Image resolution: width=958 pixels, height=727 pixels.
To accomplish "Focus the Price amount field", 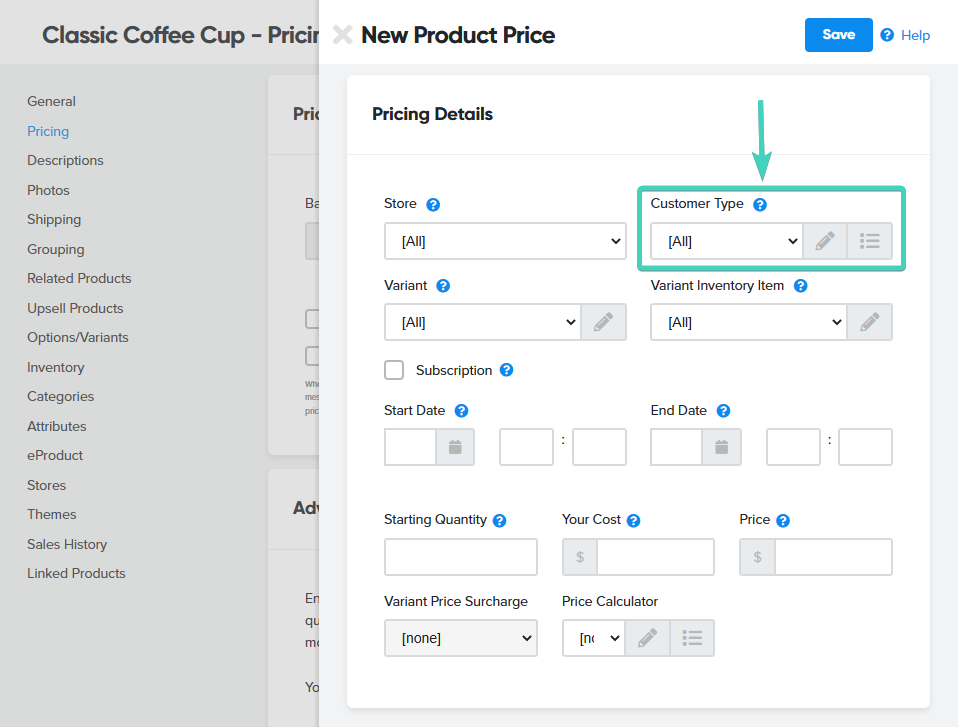I will pyautogui.click(x=833, y=557).
